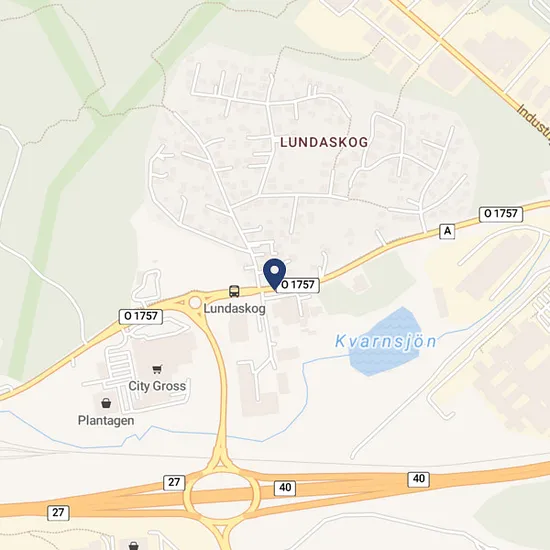Select the shopping basket icon at bottom edge

133,546
